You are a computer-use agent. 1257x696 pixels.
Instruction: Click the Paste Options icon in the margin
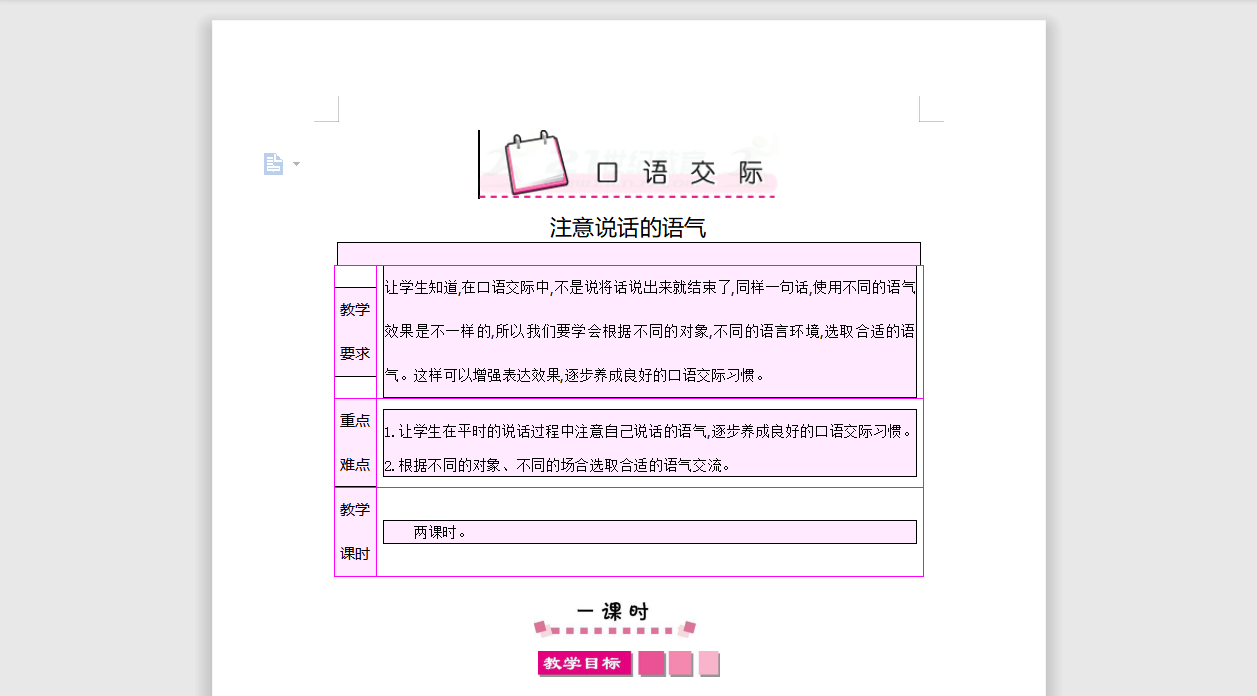tap(273, 163)
